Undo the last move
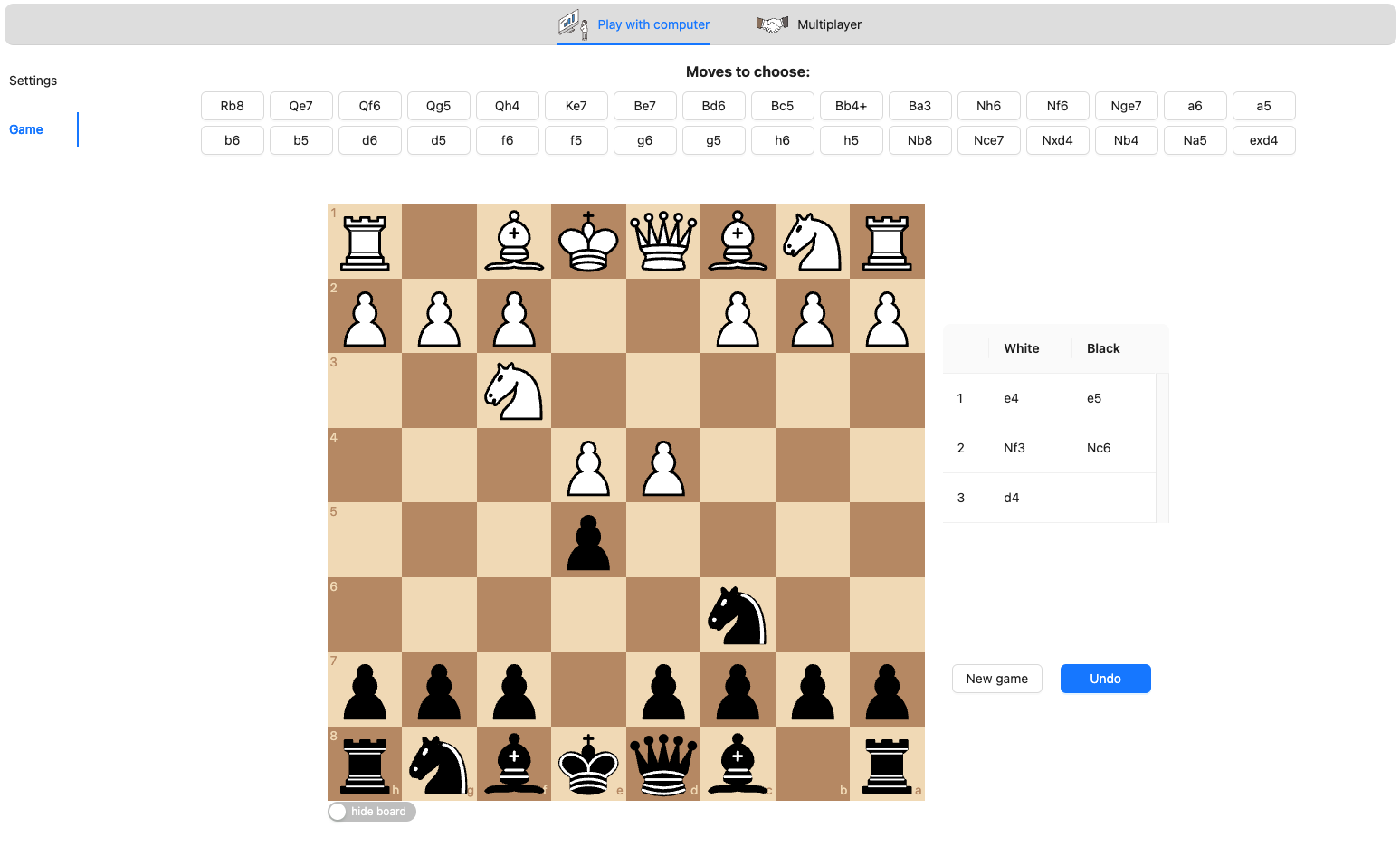This screenshot has height=856, width=1400. tap(1106, 679)
